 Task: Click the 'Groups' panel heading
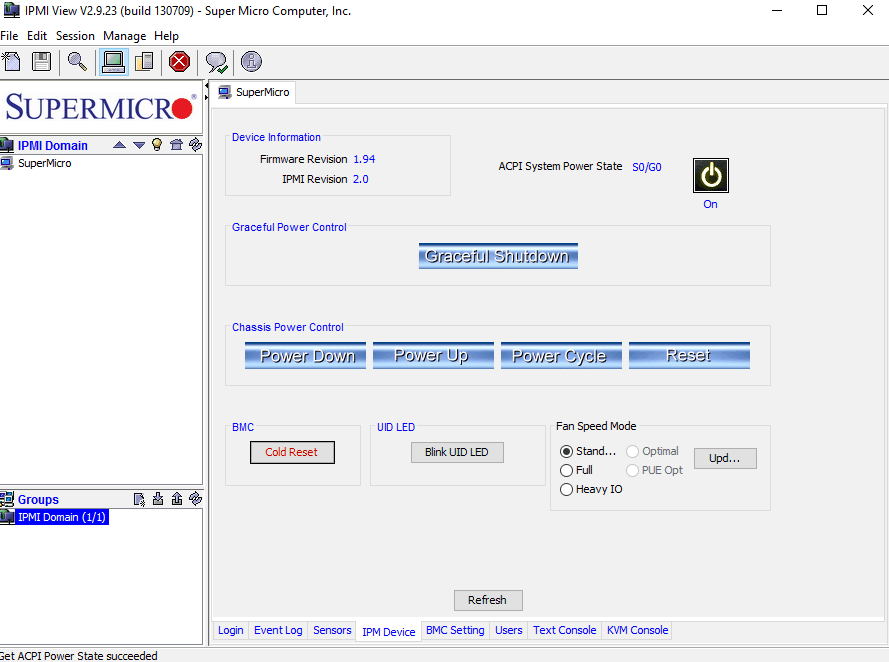coord(39,499)
